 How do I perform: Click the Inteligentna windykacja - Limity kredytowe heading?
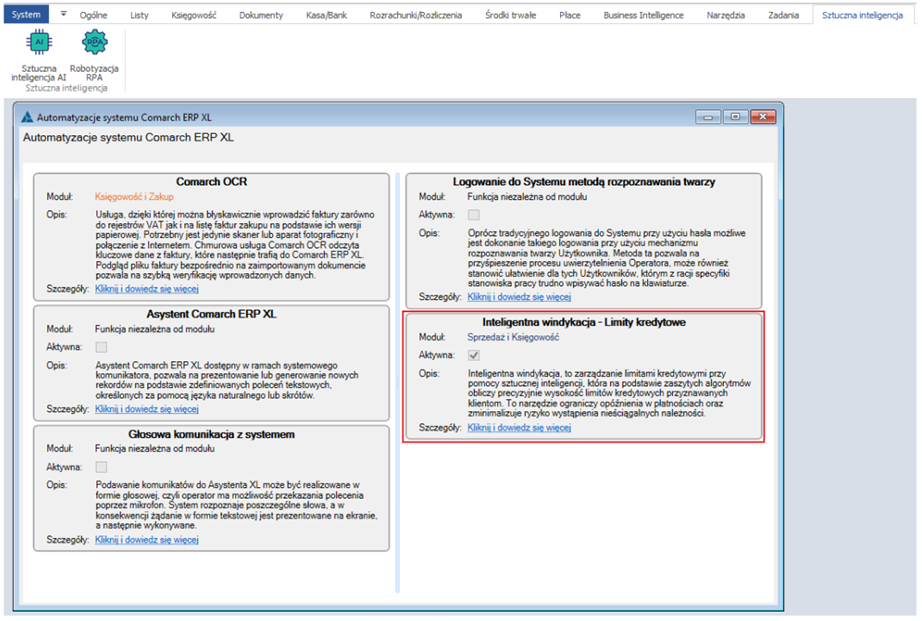pyautogui.click(x=584, y=322)
